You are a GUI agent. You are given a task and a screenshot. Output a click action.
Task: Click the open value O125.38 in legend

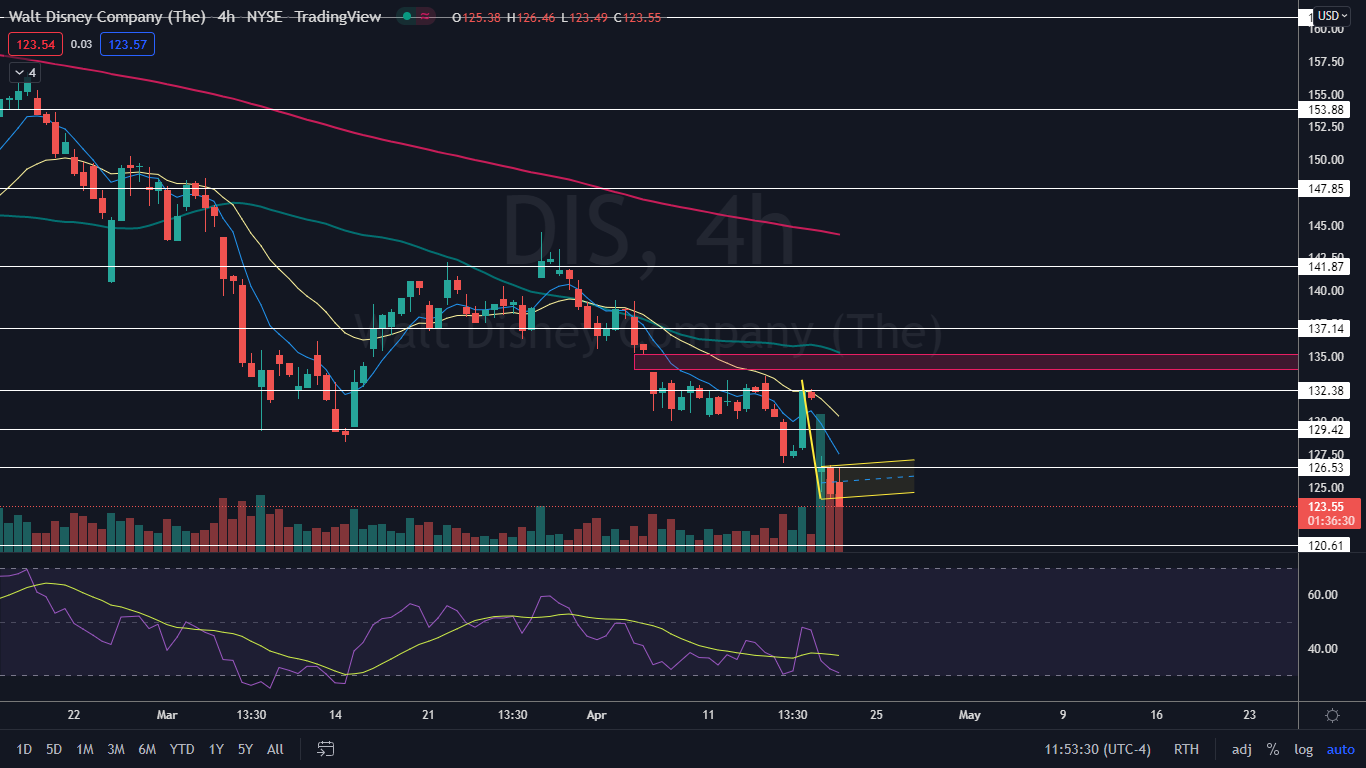pos(477,17)
